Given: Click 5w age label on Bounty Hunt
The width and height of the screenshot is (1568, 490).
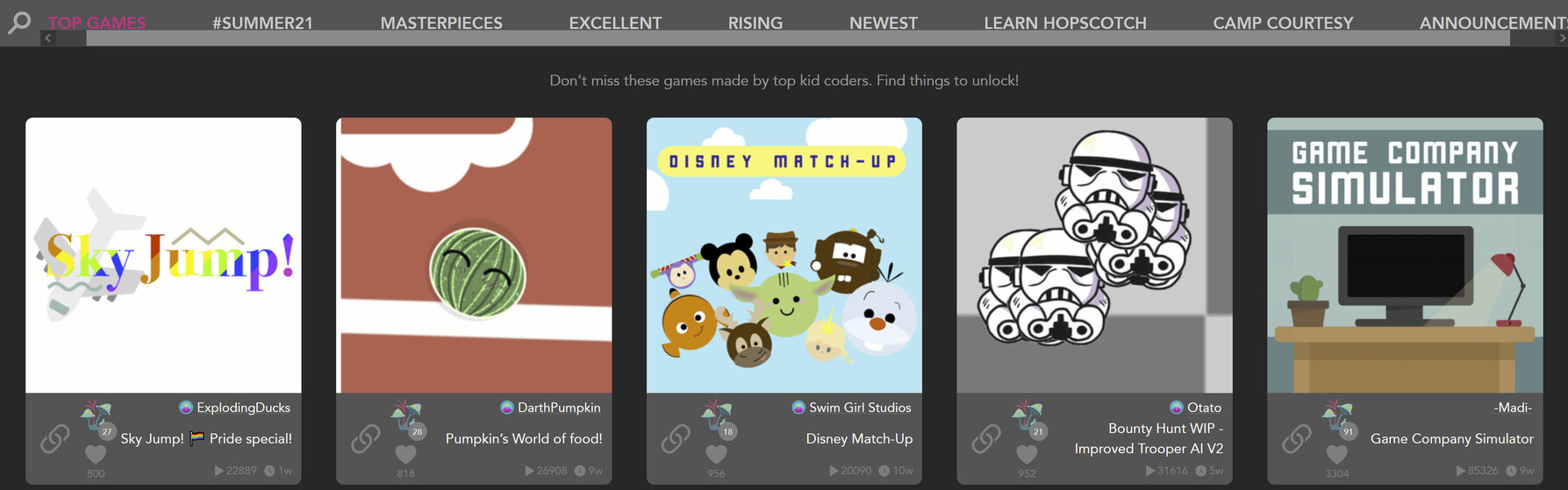Looking at the screenshot, I should [x=1216, y=471].
